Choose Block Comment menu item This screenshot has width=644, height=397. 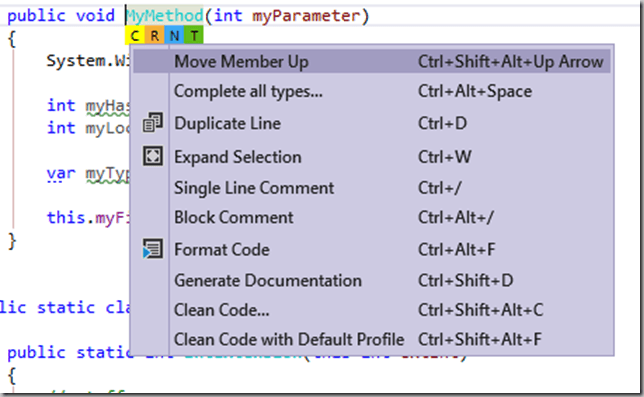click(x=372, y=218)
